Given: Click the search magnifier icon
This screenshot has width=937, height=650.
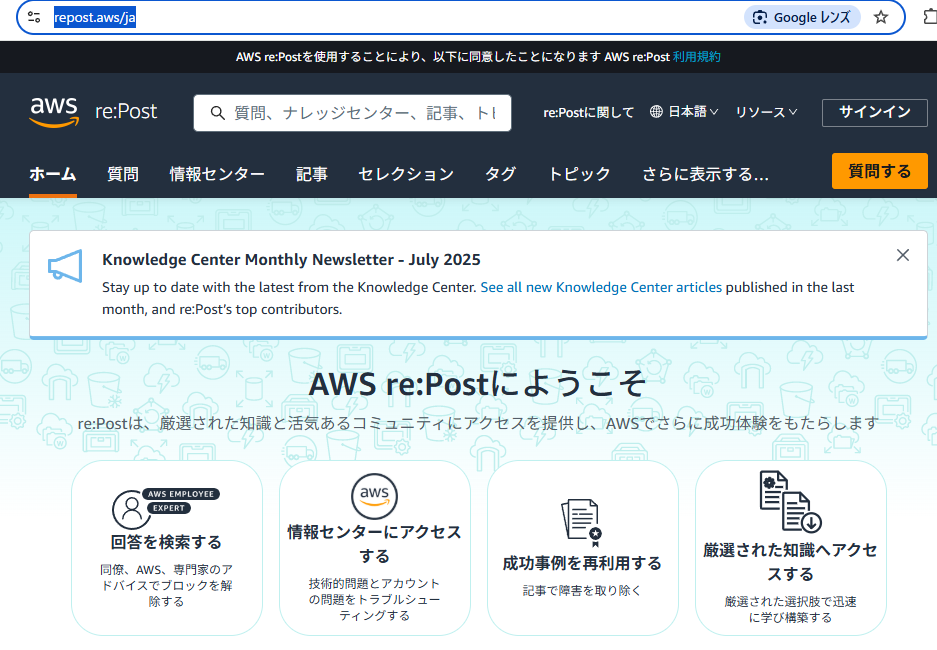Looking at the screenshot, I should click(218, 113).
